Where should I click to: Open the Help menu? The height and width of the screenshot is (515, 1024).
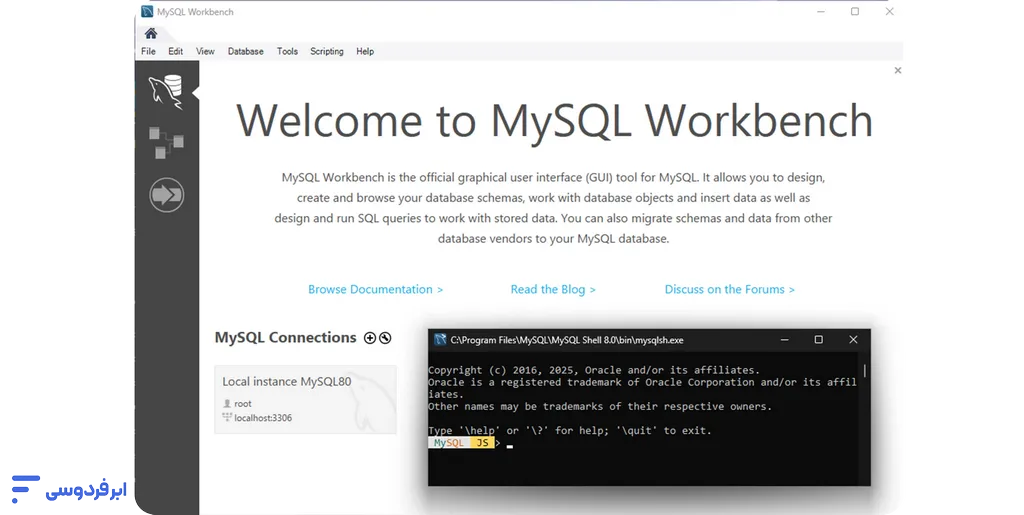(365, 52)
